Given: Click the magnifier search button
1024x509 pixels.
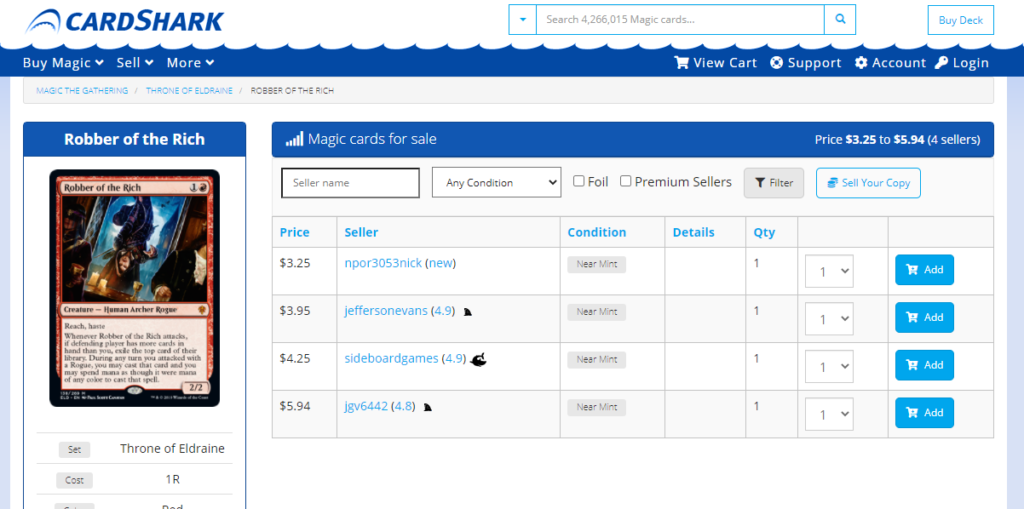Looking at the screenshot, I should 840,20.
